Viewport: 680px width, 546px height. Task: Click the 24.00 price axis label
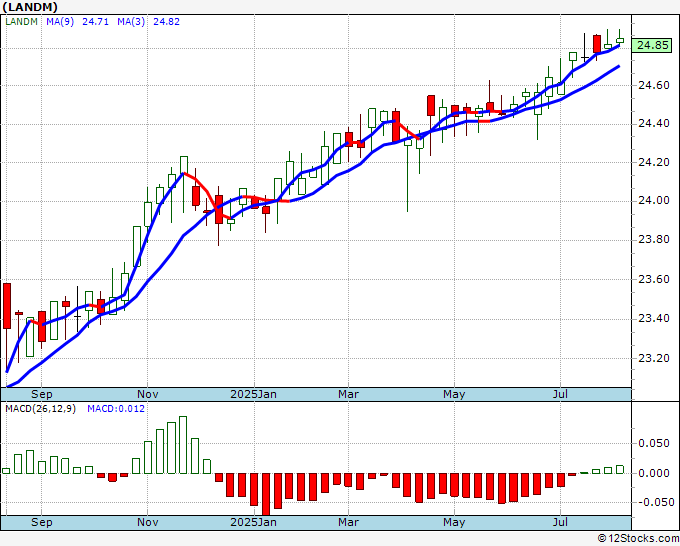click(x=654, y=201)
